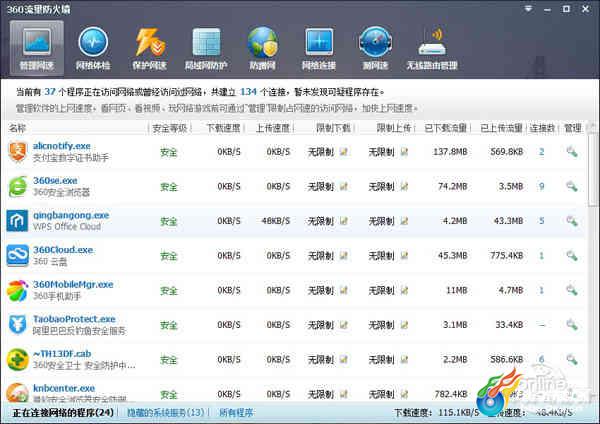Edit upload limit for alicnotify.exe

(x=404, y=152)
